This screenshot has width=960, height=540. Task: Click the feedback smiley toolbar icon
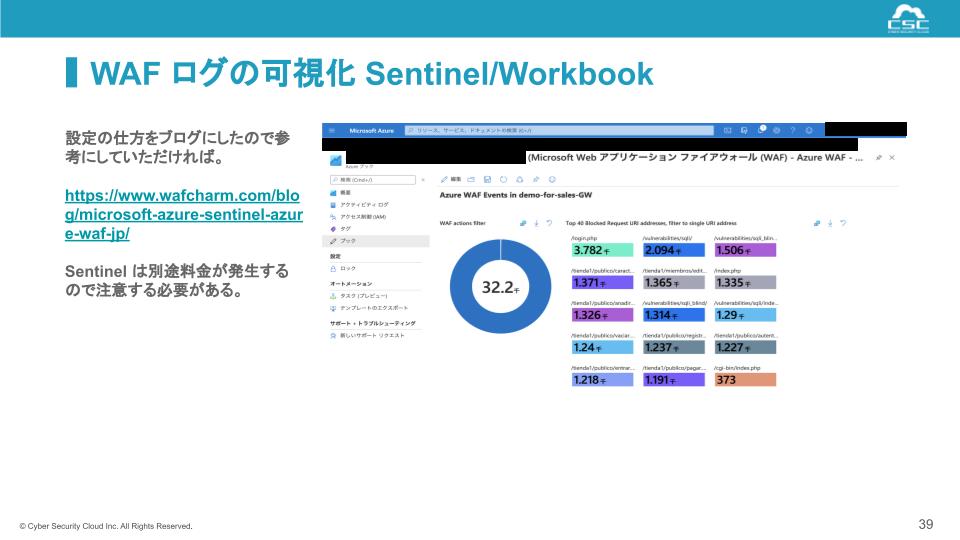[x=552, y=179]
